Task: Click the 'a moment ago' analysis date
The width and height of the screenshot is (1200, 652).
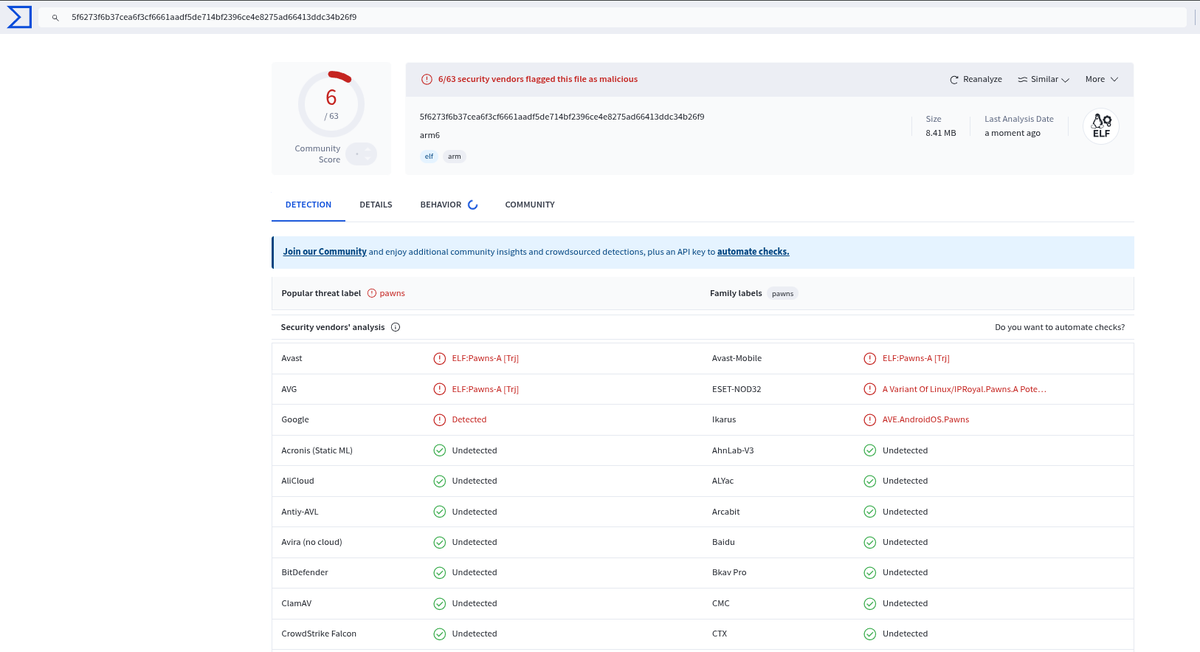Action: click(1012, 133)
